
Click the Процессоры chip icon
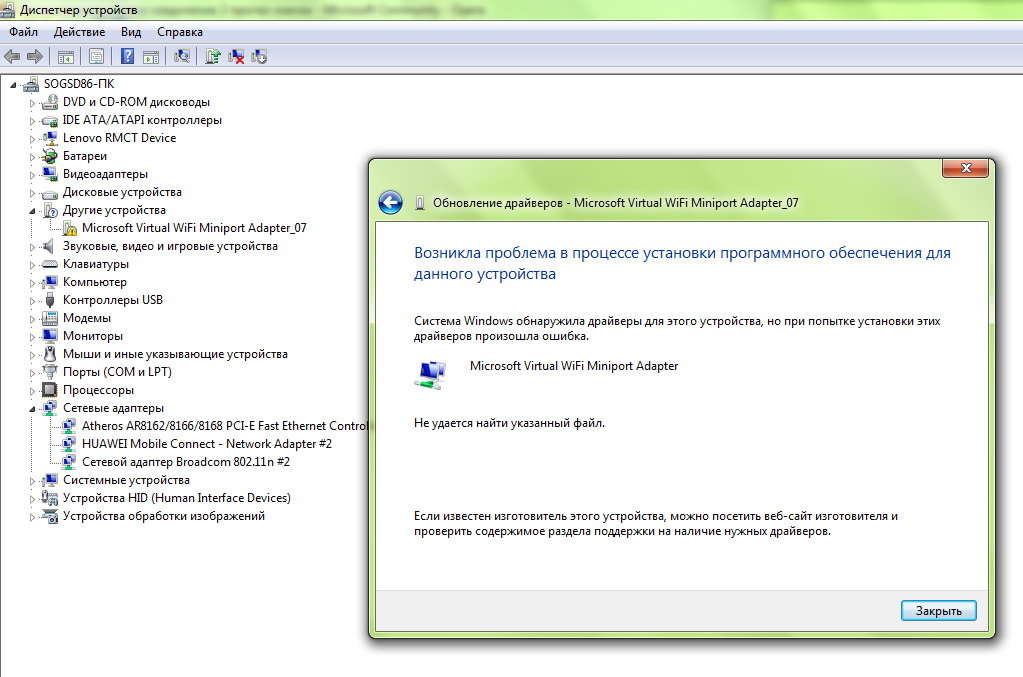50,390
